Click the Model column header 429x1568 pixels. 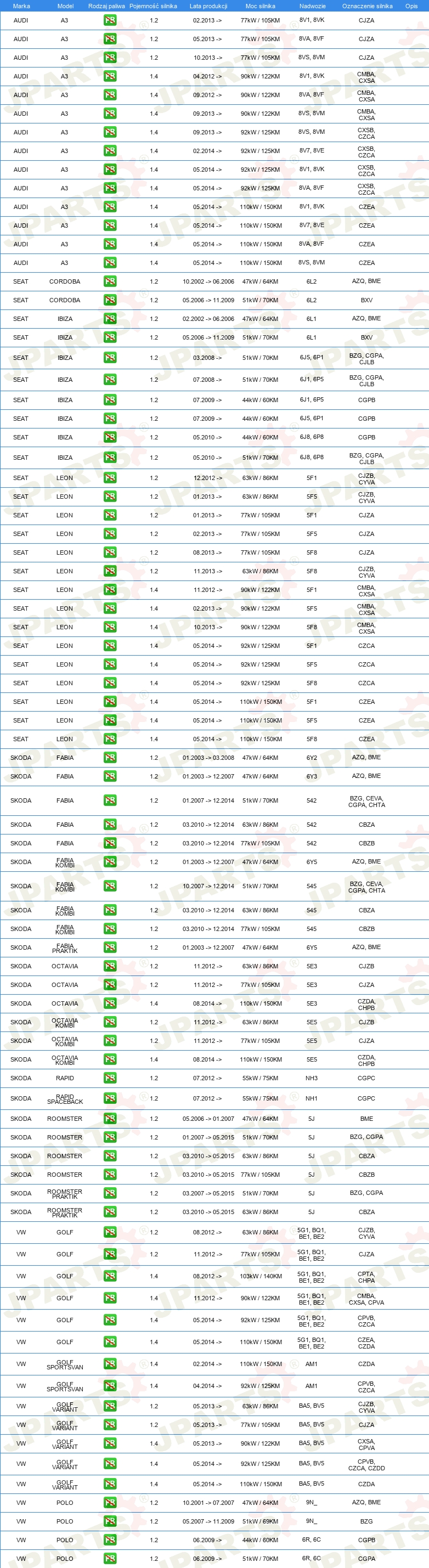[x=65, y=6]
